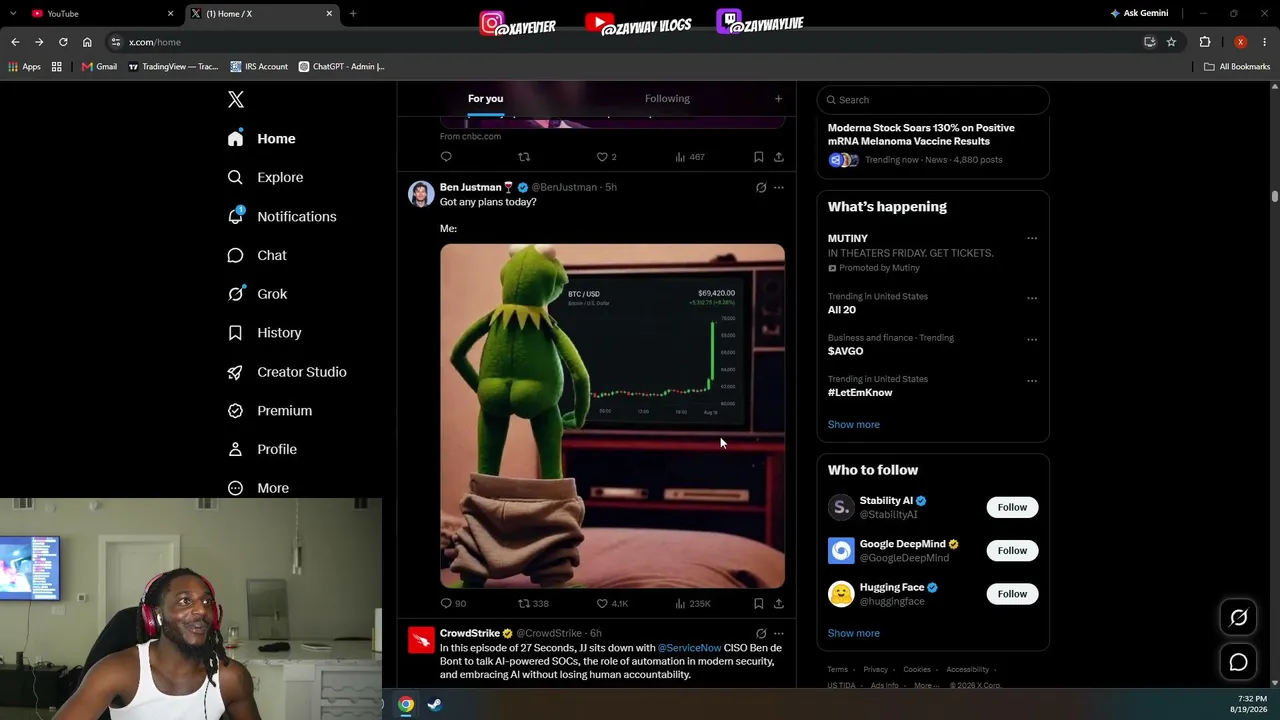Click the Grok icon on Ben Justman's post
The height and width of the screenshot is (720, 1280).
761,187
